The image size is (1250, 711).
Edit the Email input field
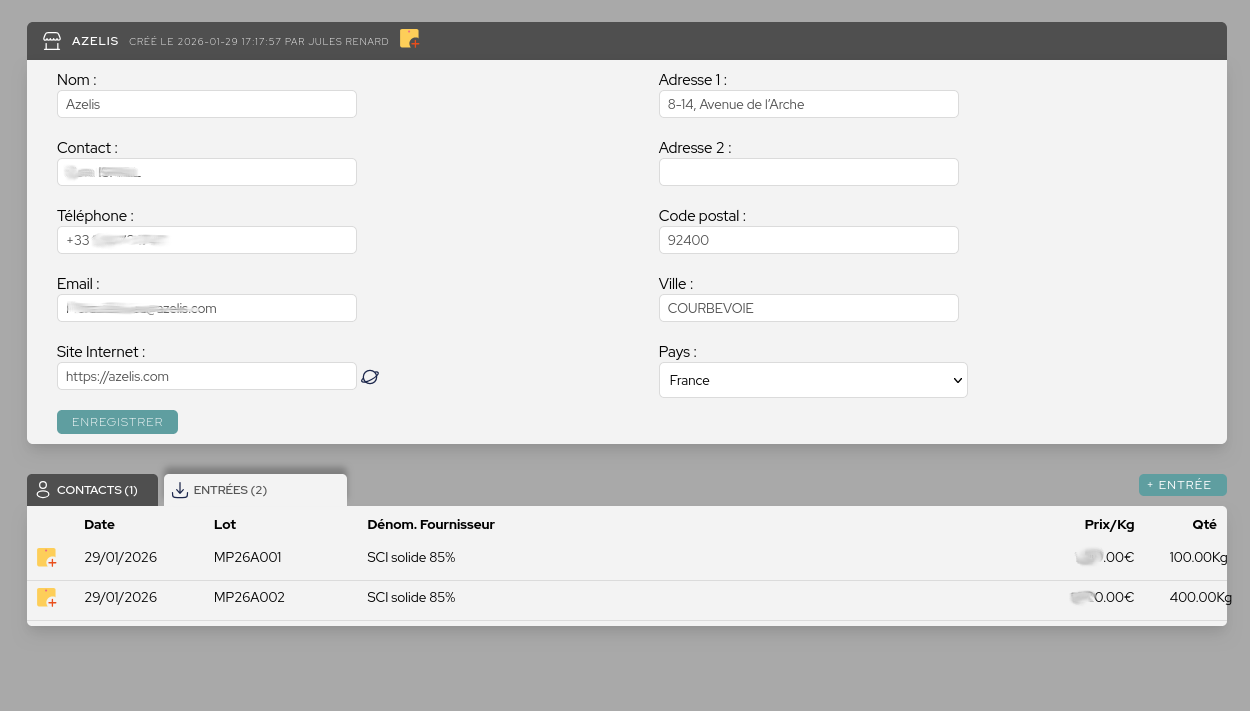[207, 308]
